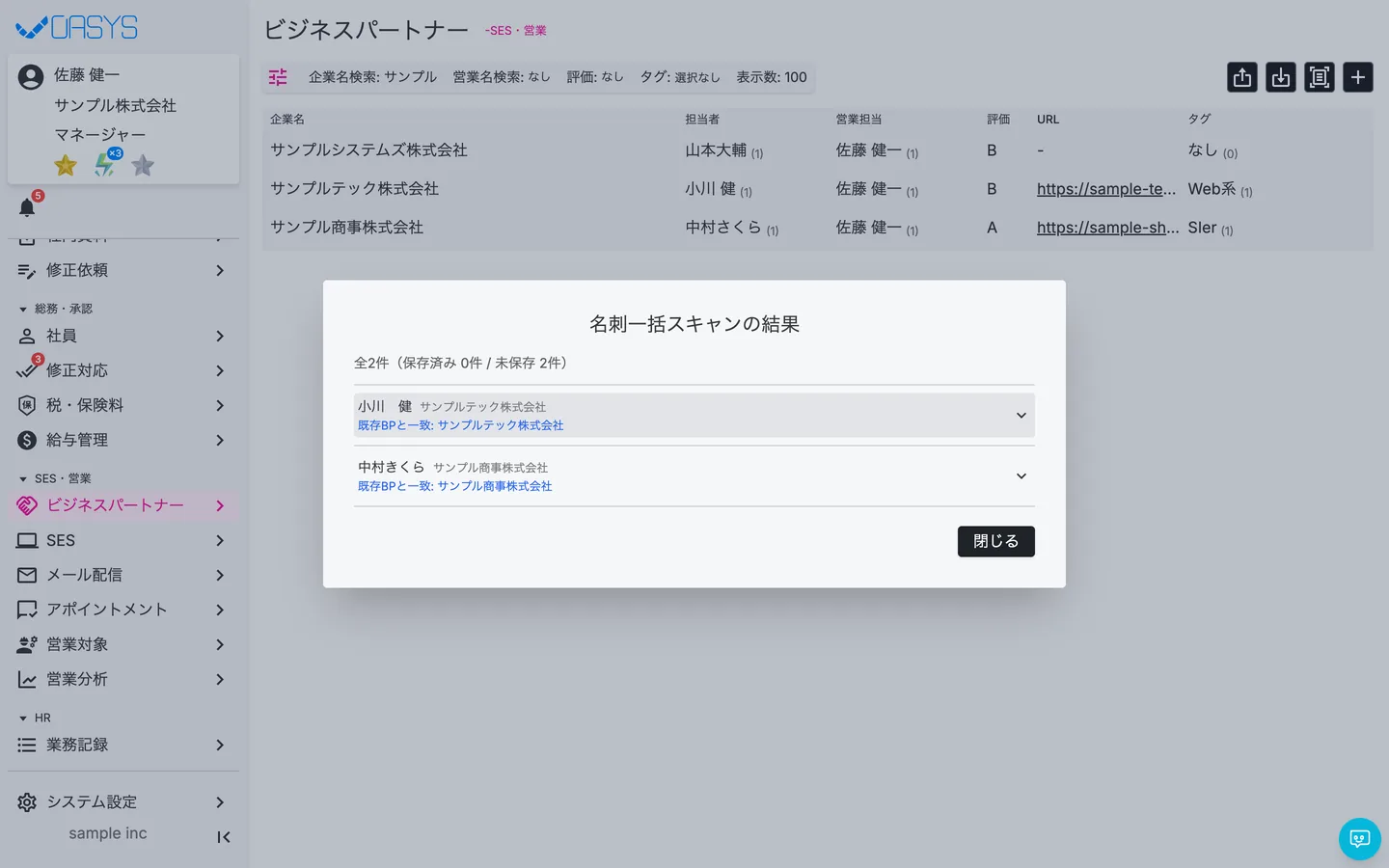This screenshot has height=868, width=1389.
Task: Open the 修正対応 menu
Action: 123,370
